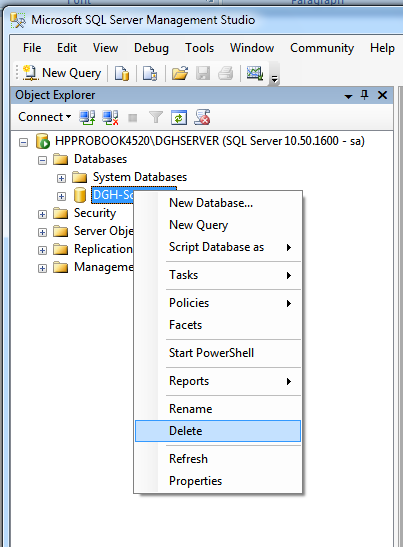The image size is (403, 547).
Task: Open the Help menu
Action: 382,48
